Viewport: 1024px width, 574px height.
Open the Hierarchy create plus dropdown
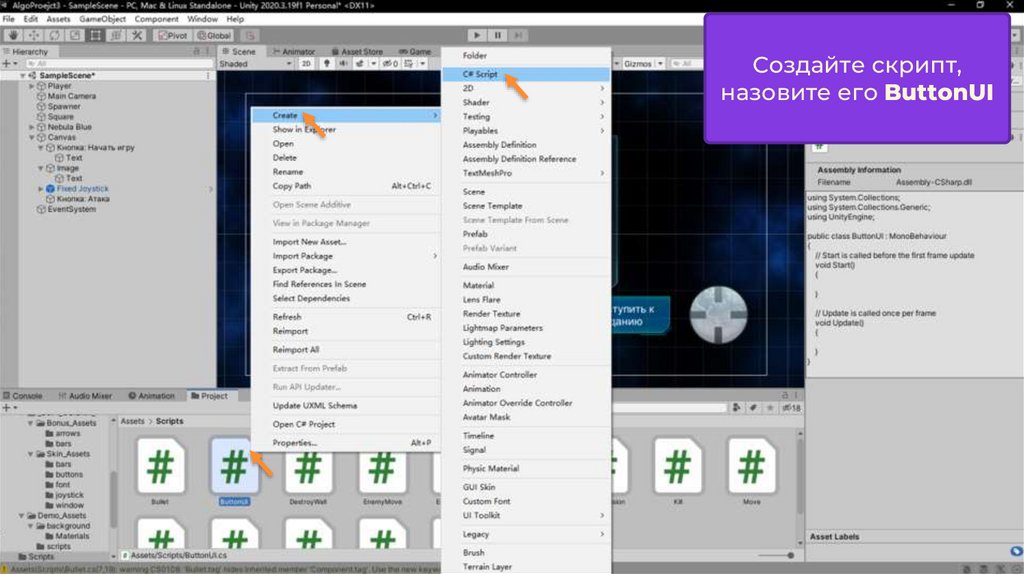(9, 63)
